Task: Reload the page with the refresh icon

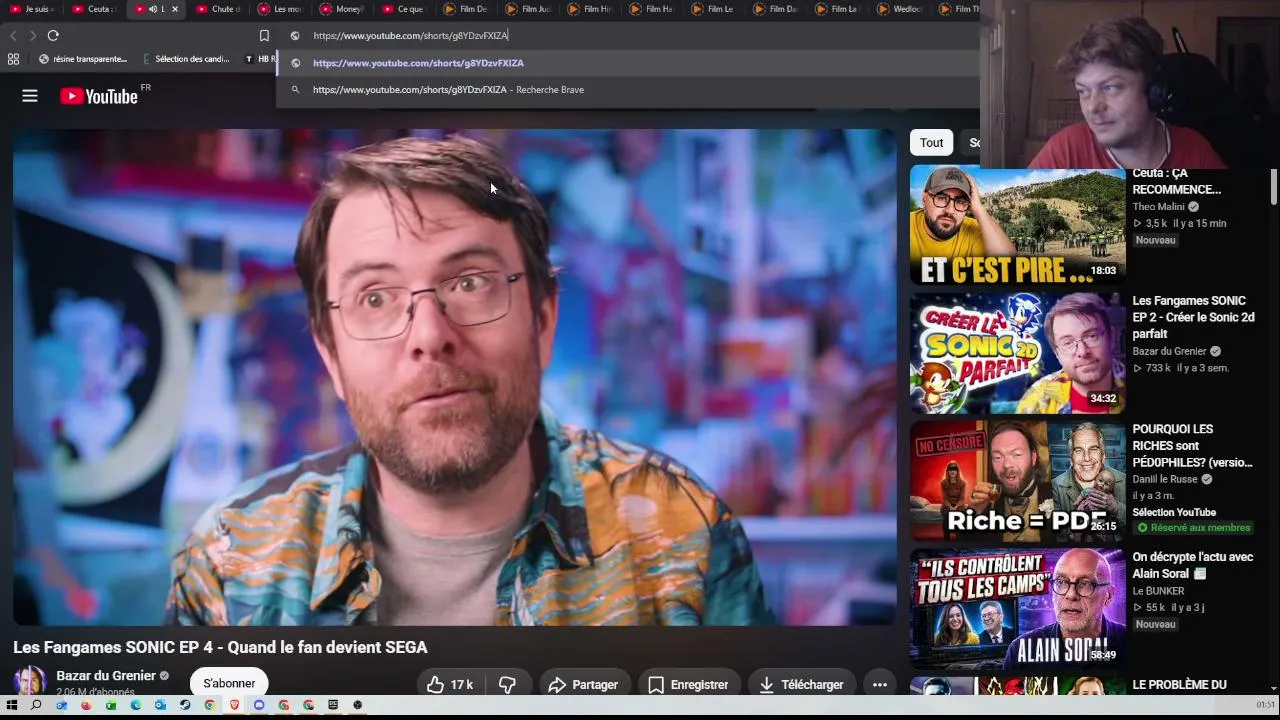Action: [53, 36]
